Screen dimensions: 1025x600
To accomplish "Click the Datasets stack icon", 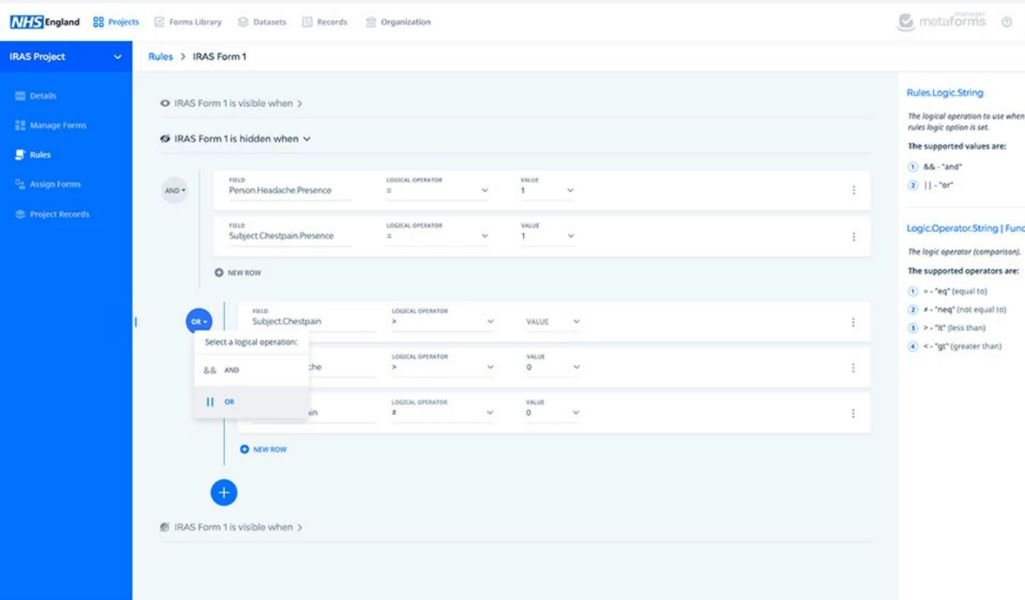I will (x=243, y=22).
